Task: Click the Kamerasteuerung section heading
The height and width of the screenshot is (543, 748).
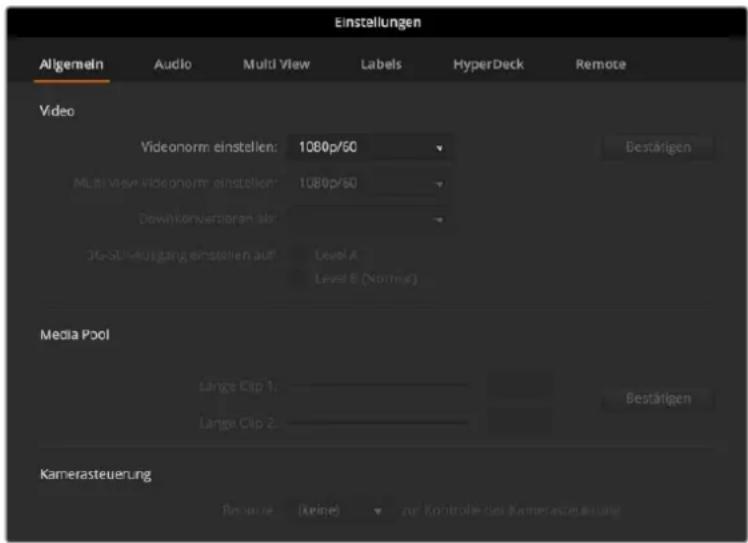Action: tap(96, 474)
